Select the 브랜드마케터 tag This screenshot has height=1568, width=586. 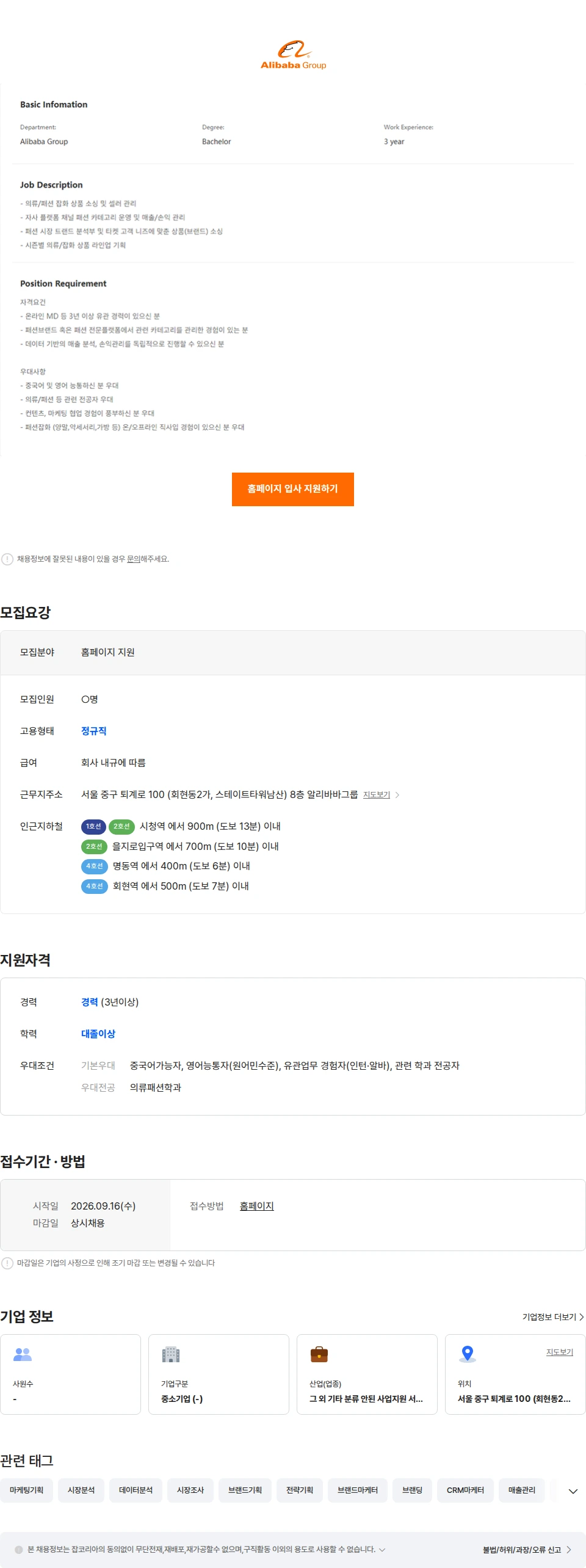[358, 1490]
